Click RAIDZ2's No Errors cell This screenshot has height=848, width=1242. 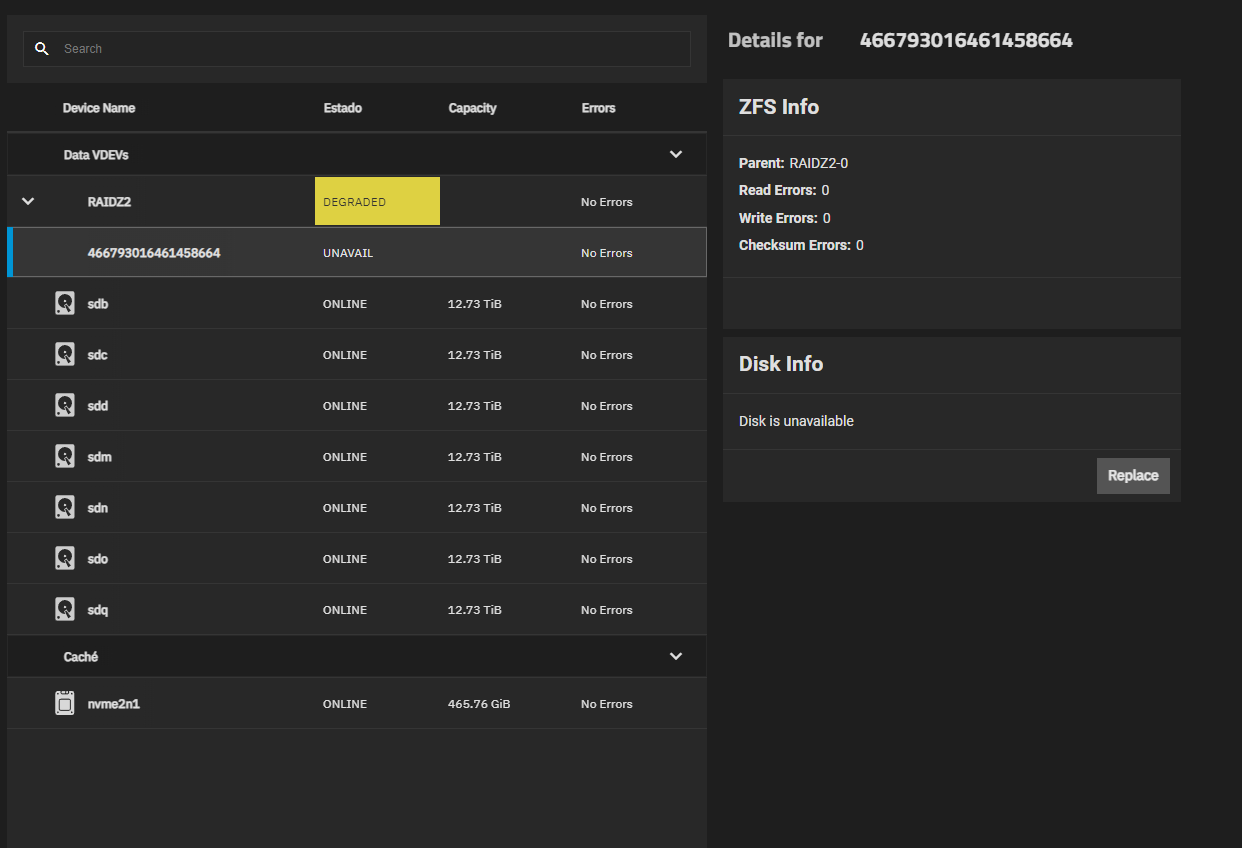607,202
